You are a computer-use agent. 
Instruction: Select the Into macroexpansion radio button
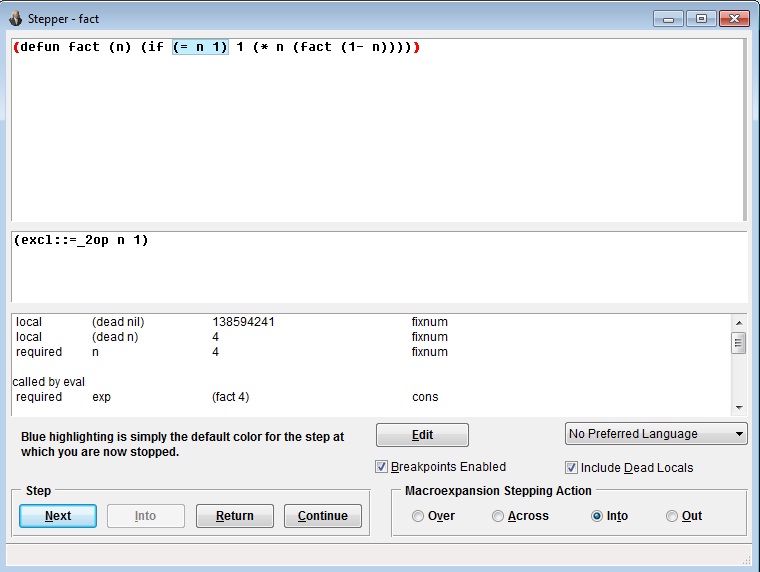point(597,516)
